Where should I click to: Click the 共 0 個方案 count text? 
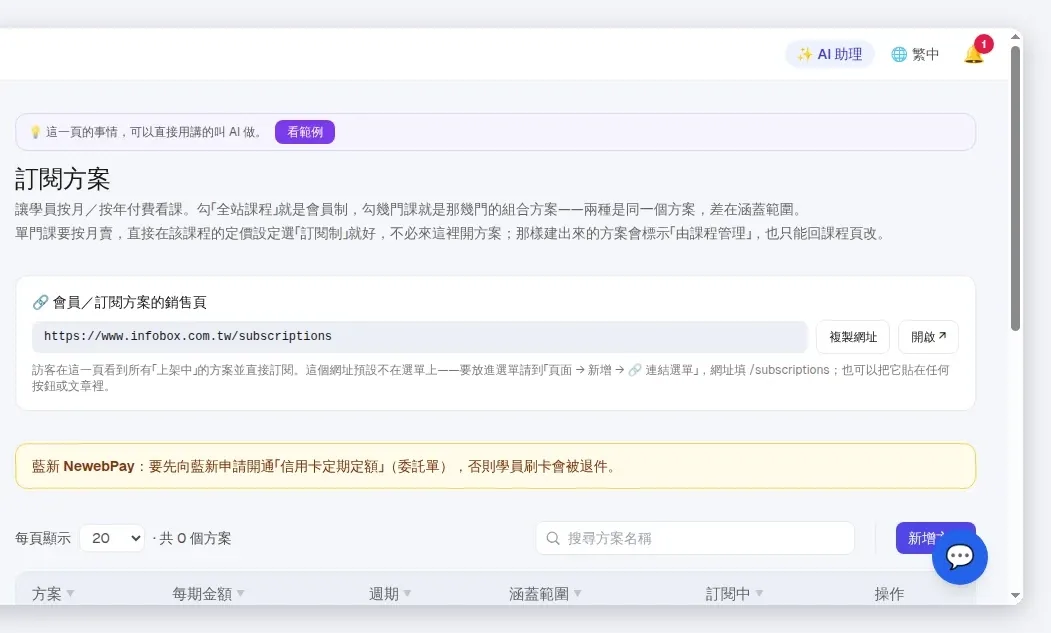195,538
